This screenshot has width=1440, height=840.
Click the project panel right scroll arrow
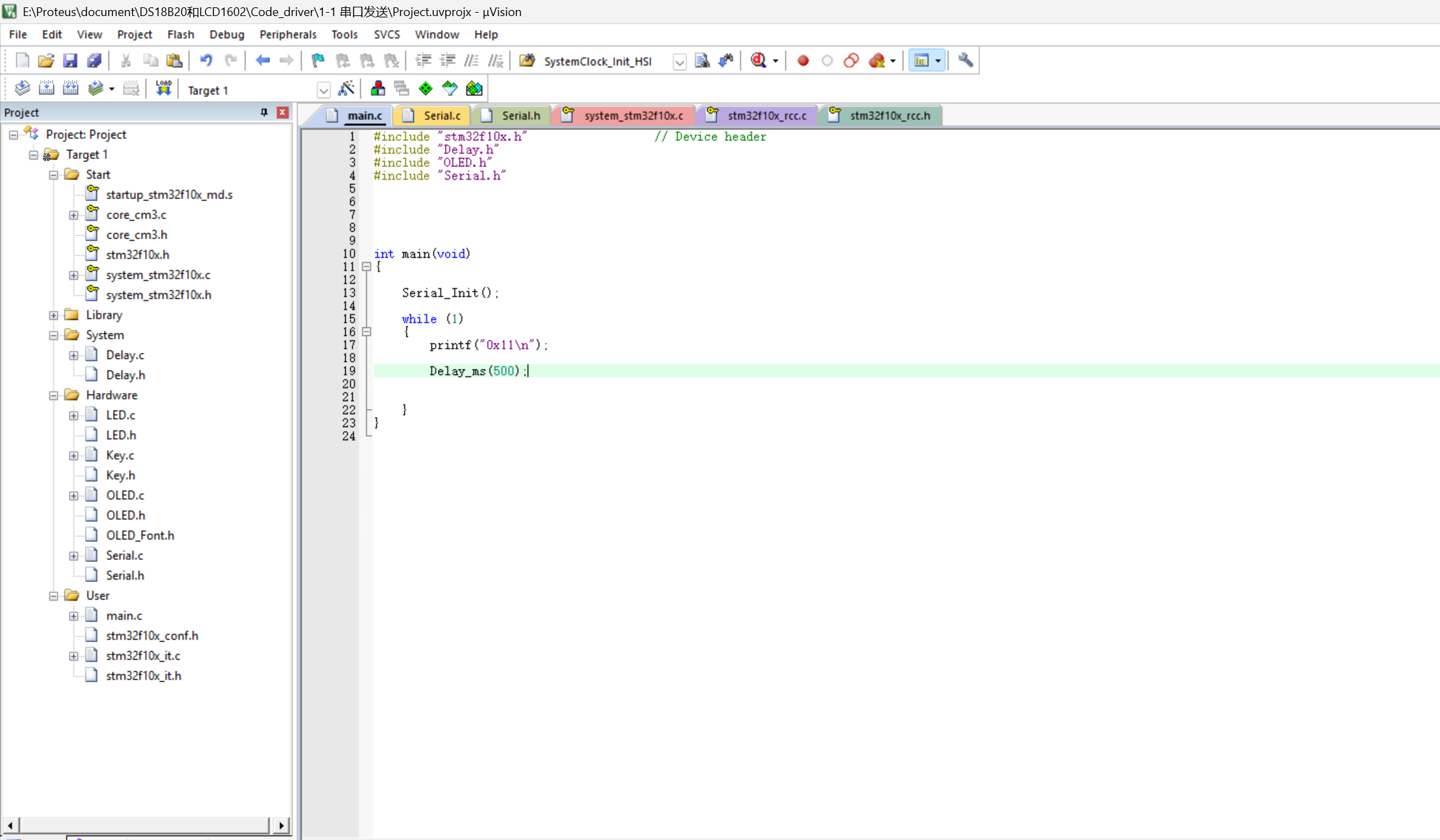[281, 825]
